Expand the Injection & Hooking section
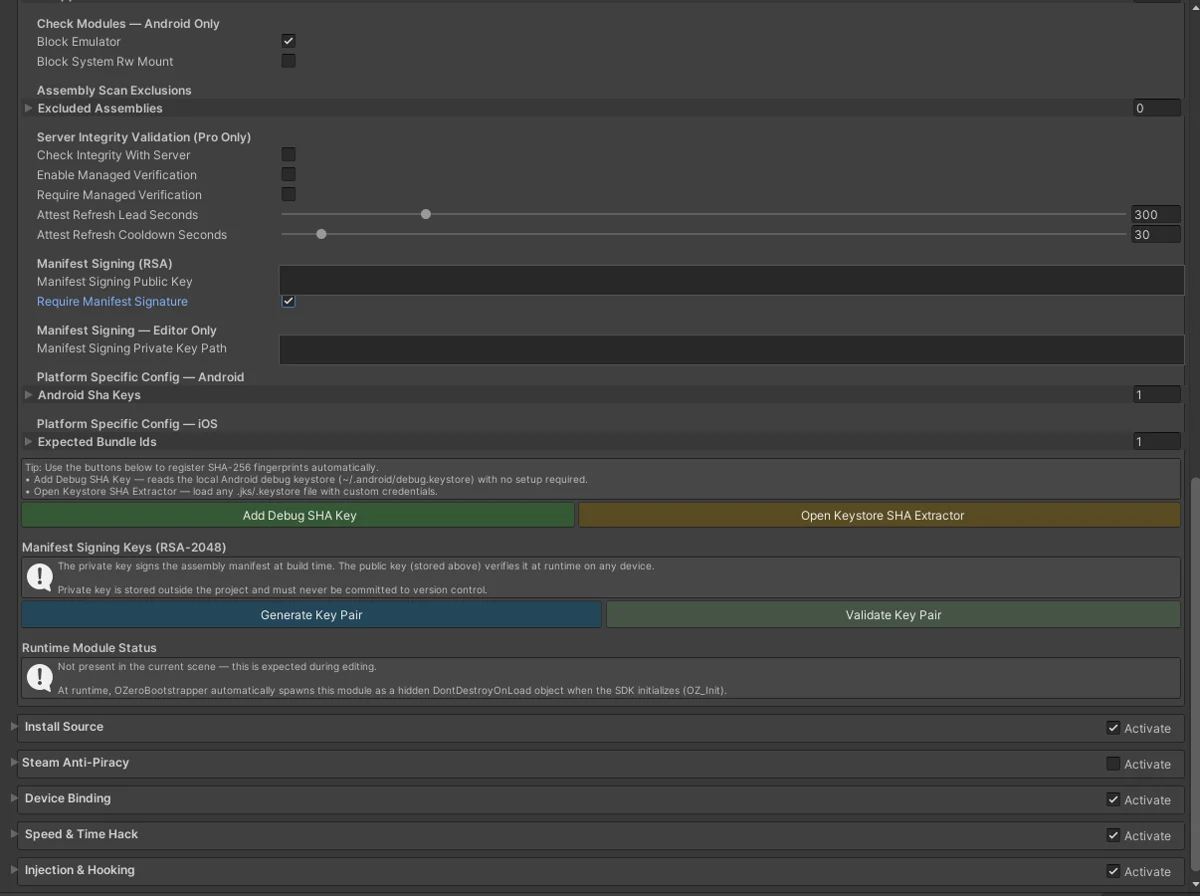 point(14,870)
